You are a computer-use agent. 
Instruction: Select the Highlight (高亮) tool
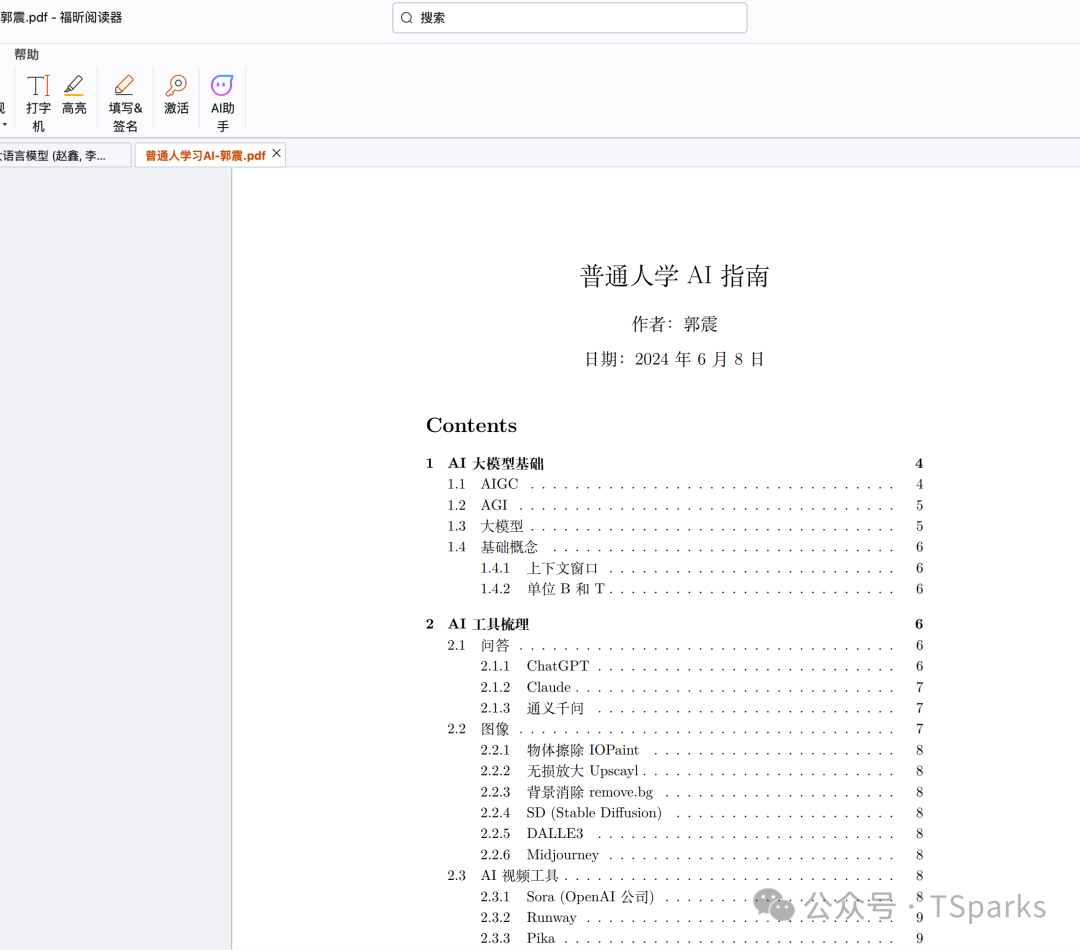74,94
